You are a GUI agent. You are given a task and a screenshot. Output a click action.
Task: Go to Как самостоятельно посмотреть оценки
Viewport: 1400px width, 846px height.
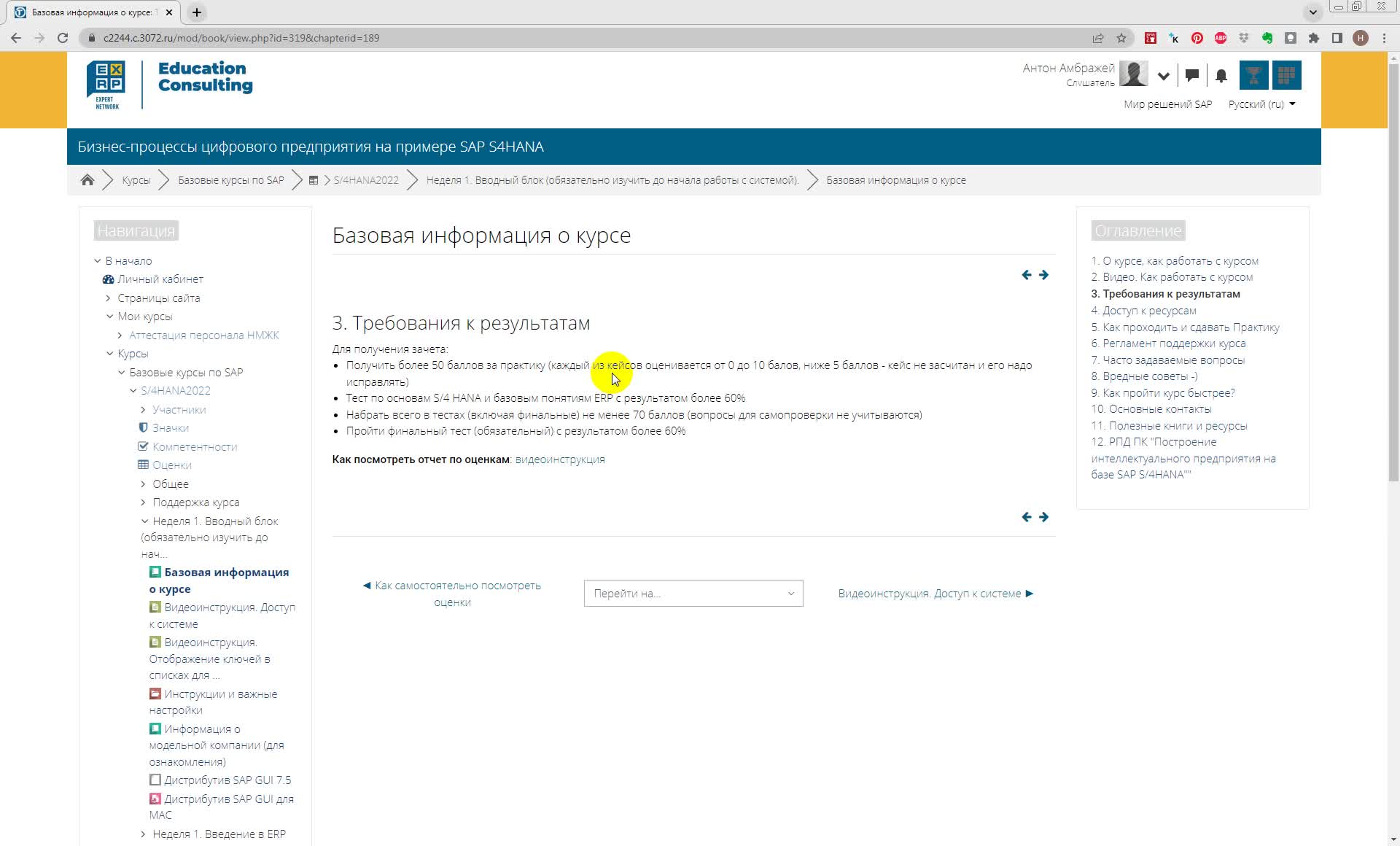coord(452,594)
